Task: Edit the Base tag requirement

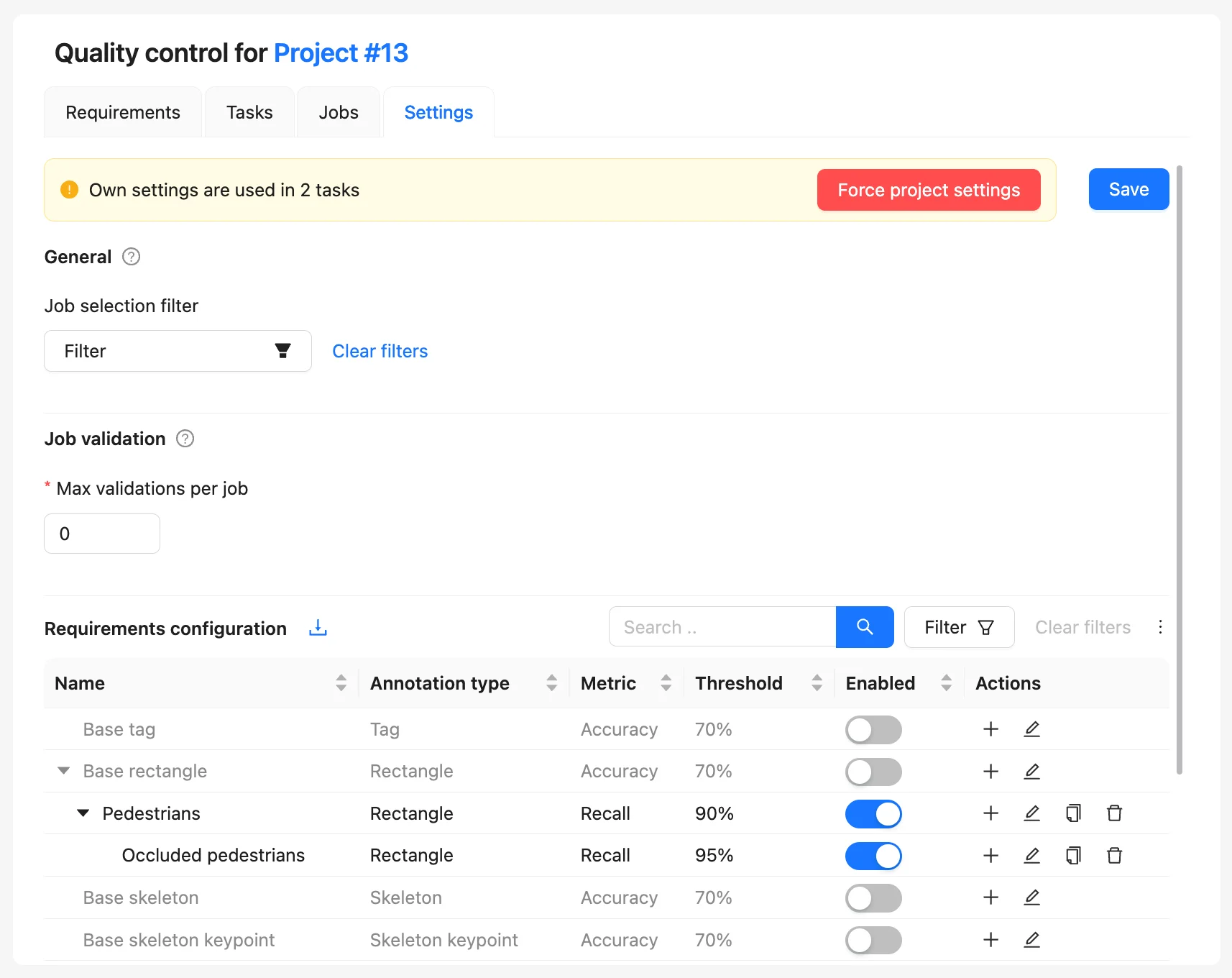Action: [1031, 729]
